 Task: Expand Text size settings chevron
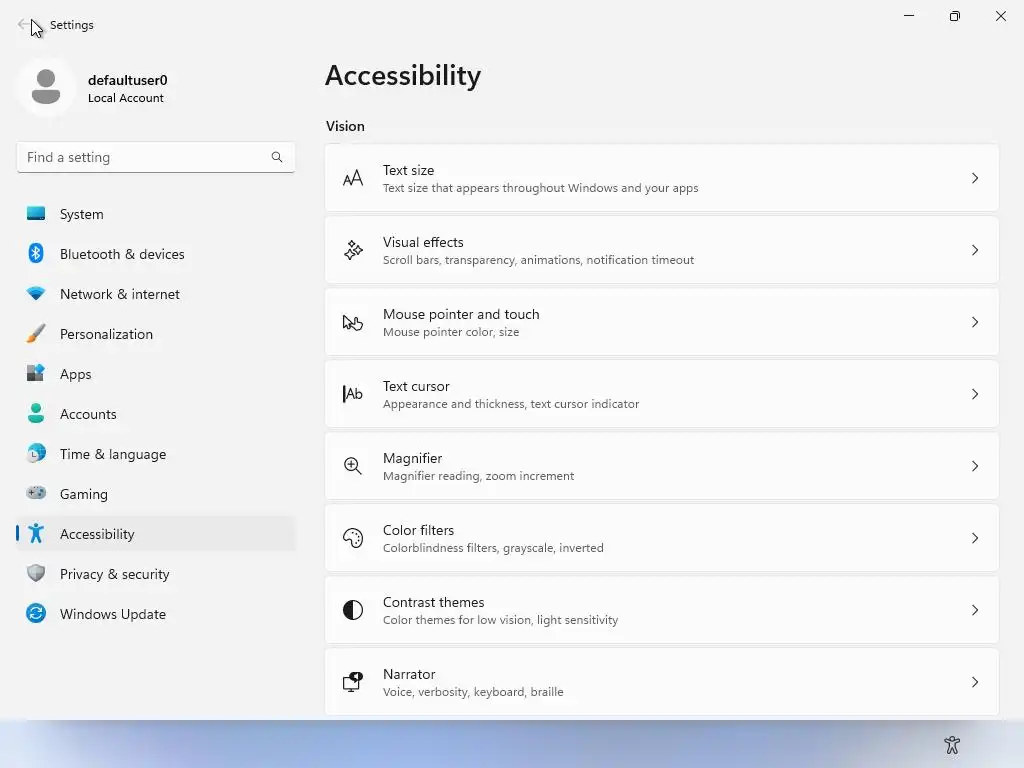pos(975,178)
